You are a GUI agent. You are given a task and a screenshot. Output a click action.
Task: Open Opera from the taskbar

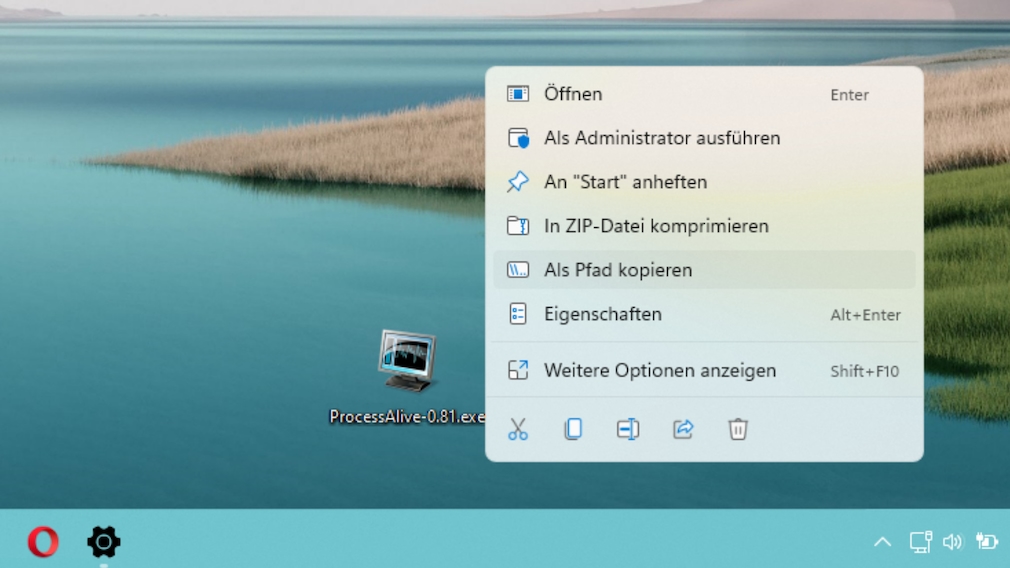click(43, 542)
